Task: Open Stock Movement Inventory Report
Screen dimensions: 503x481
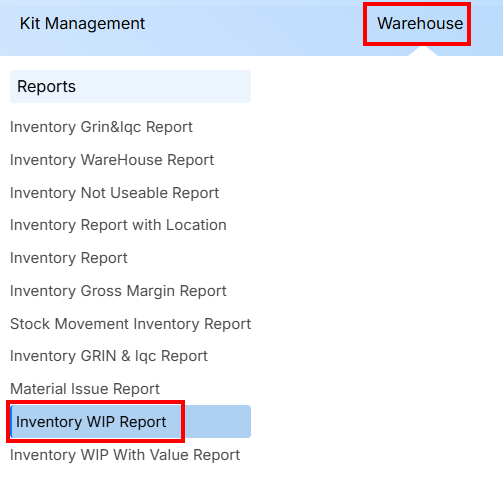Action: pyautogui.click(x=130, y=324)
